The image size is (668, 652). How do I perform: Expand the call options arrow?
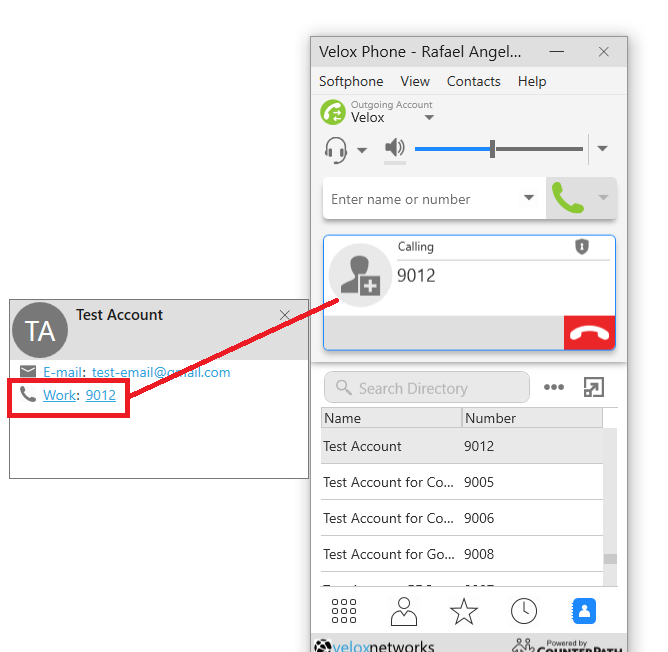[603, 197]
